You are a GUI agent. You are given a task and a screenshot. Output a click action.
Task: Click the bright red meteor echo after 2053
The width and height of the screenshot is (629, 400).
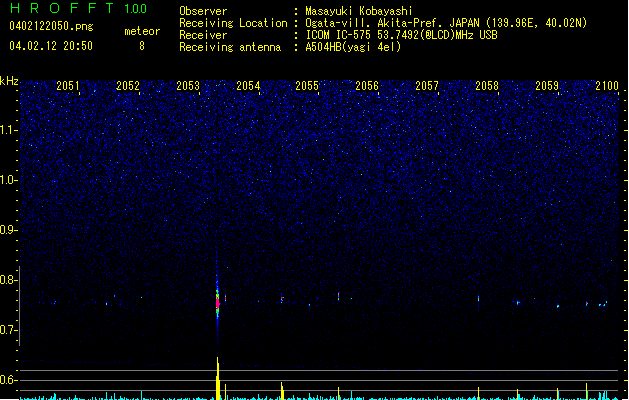(x=217, y=303)
